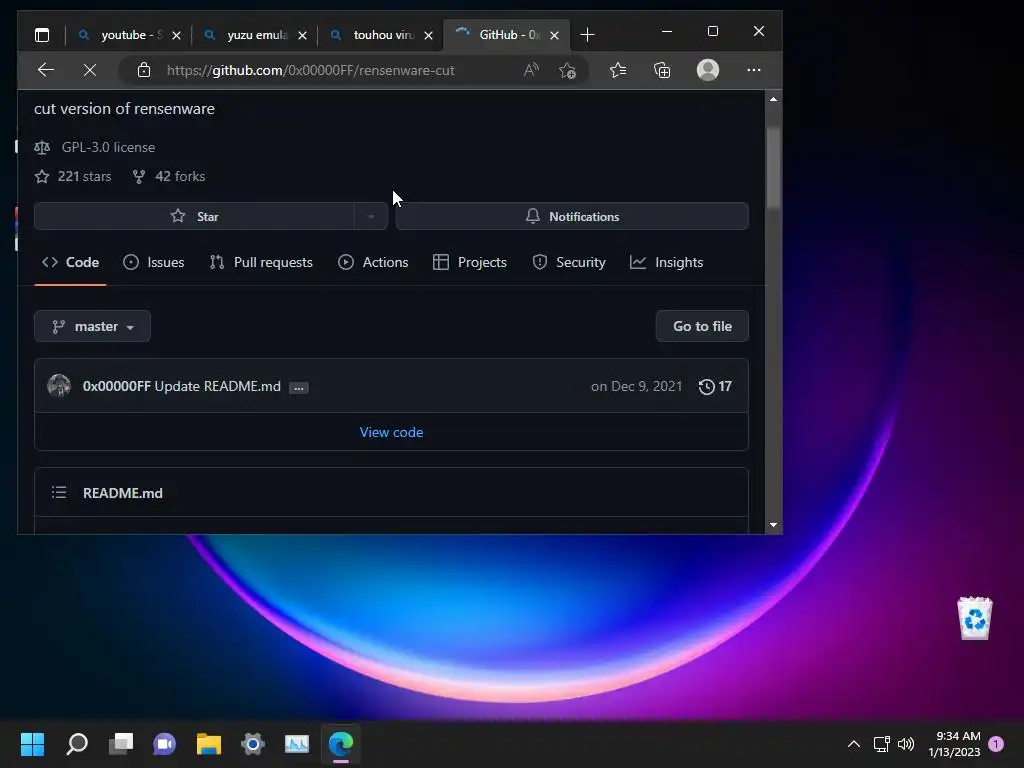Star the rensenware-cut repository

(195, 216)
